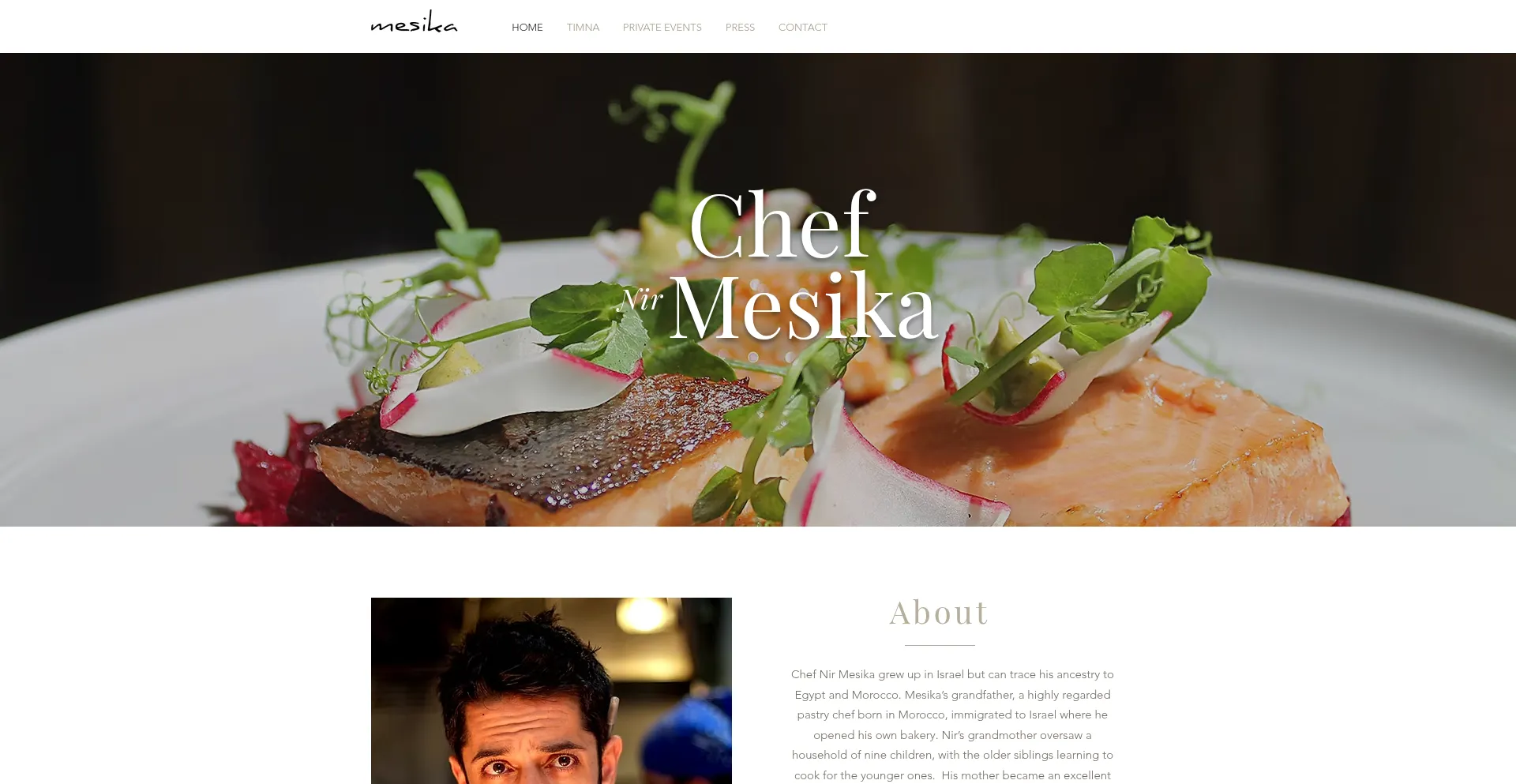Screen dimensions: 1516x784
Task: Open PRIVATE EVENTS in the navigation bar
Action: coord(662,28)
